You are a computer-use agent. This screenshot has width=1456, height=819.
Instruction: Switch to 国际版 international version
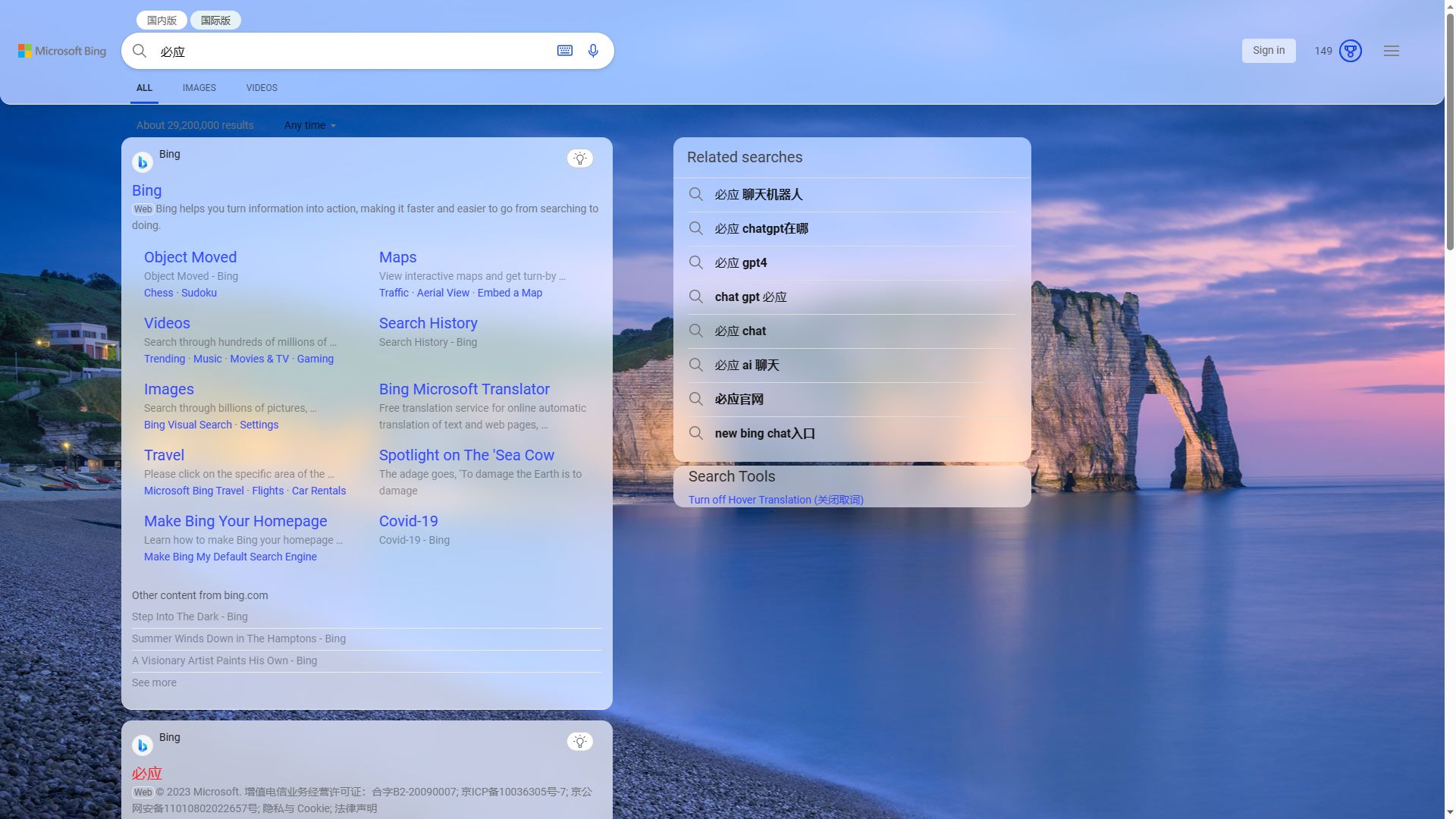point(215,20)
